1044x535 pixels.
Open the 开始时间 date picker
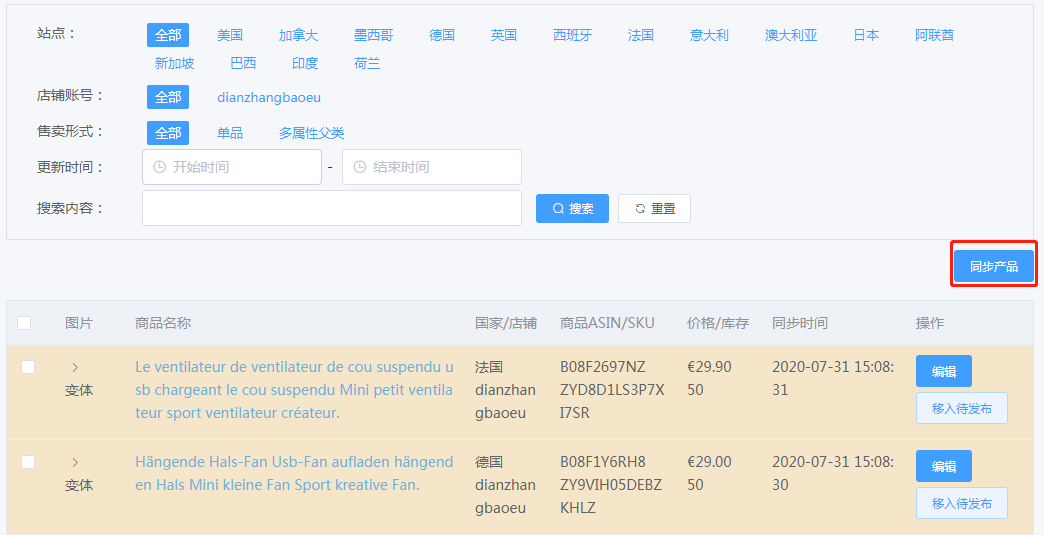[x=232, y=167]
